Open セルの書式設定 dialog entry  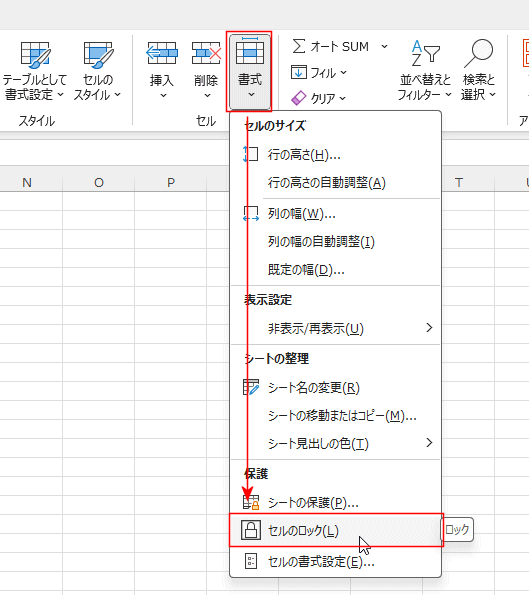click(x=336, y=561)
